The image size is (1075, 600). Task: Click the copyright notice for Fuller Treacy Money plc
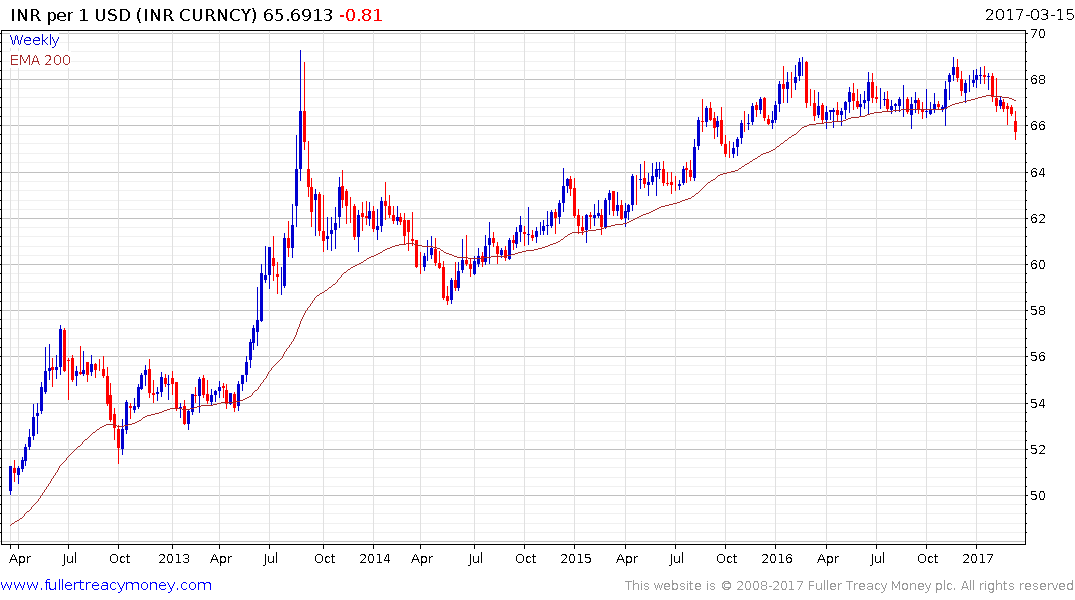click(x=849, y=586)
